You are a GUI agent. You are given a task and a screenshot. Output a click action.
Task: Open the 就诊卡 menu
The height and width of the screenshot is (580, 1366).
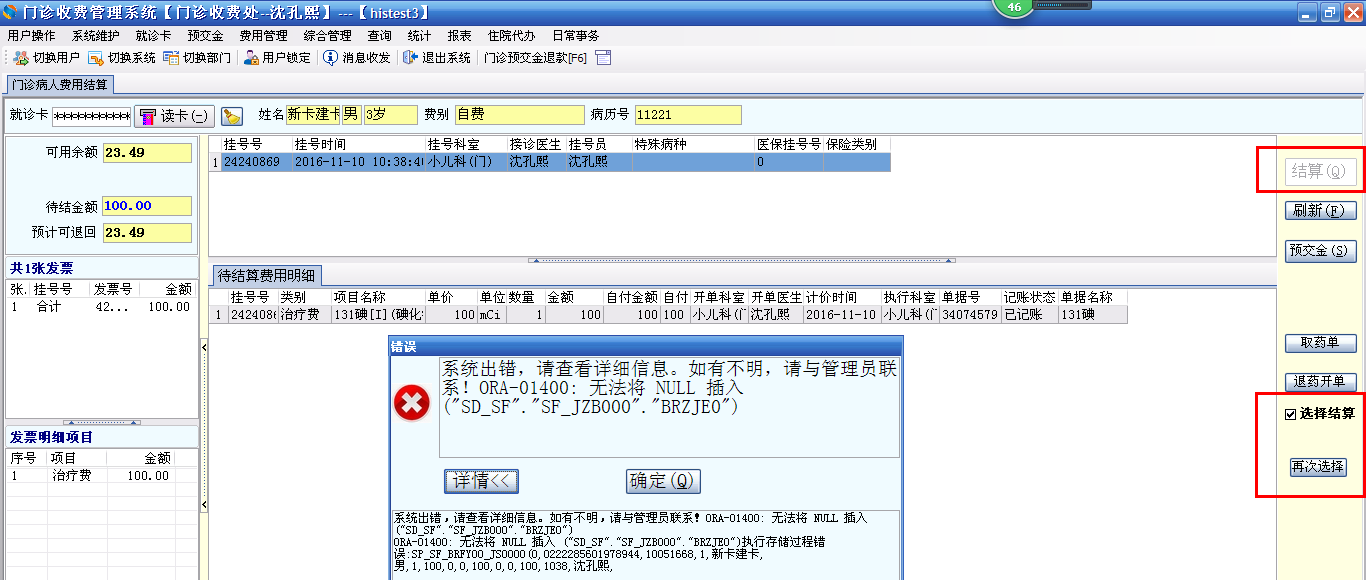153,35
